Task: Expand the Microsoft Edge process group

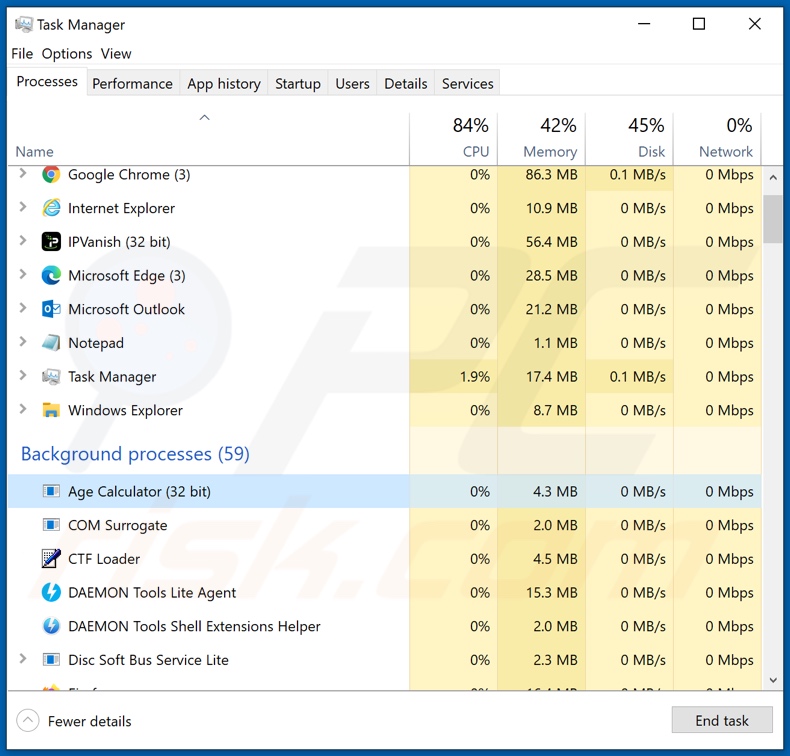Action: pos(23,274)
